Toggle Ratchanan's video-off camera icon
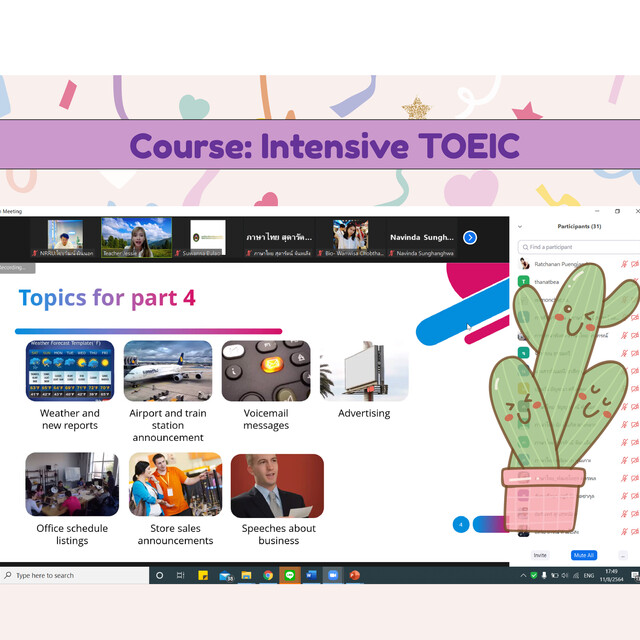This screenshot has width=640, height=640. tap(635, 264)
